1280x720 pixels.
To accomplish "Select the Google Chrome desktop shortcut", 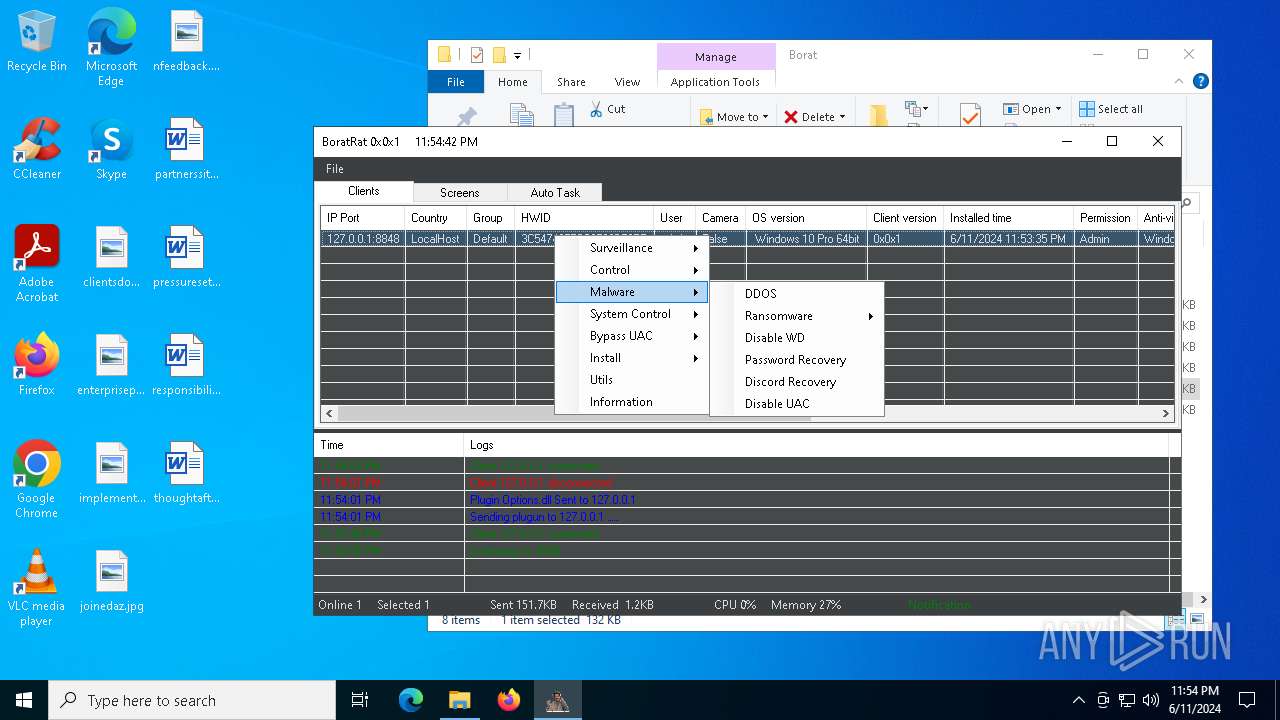I will point(37,480).
